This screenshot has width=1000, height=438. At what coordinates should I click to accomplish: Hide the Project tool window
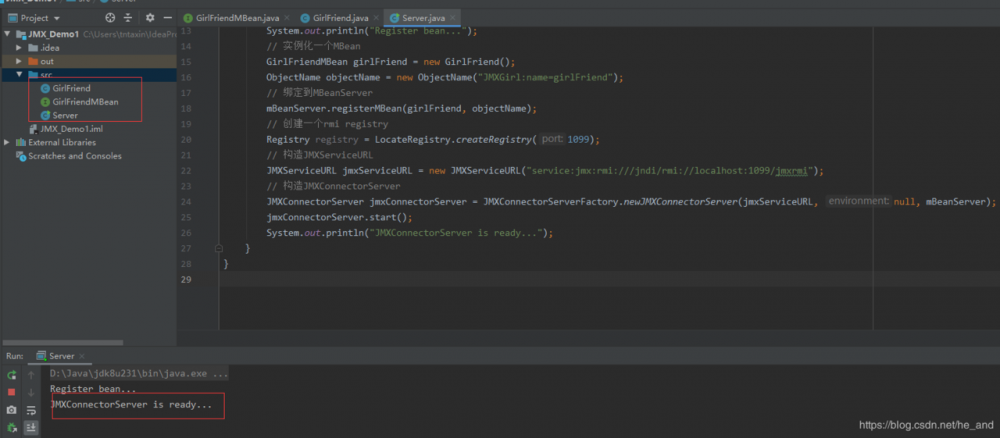click(x=167, y=18)
